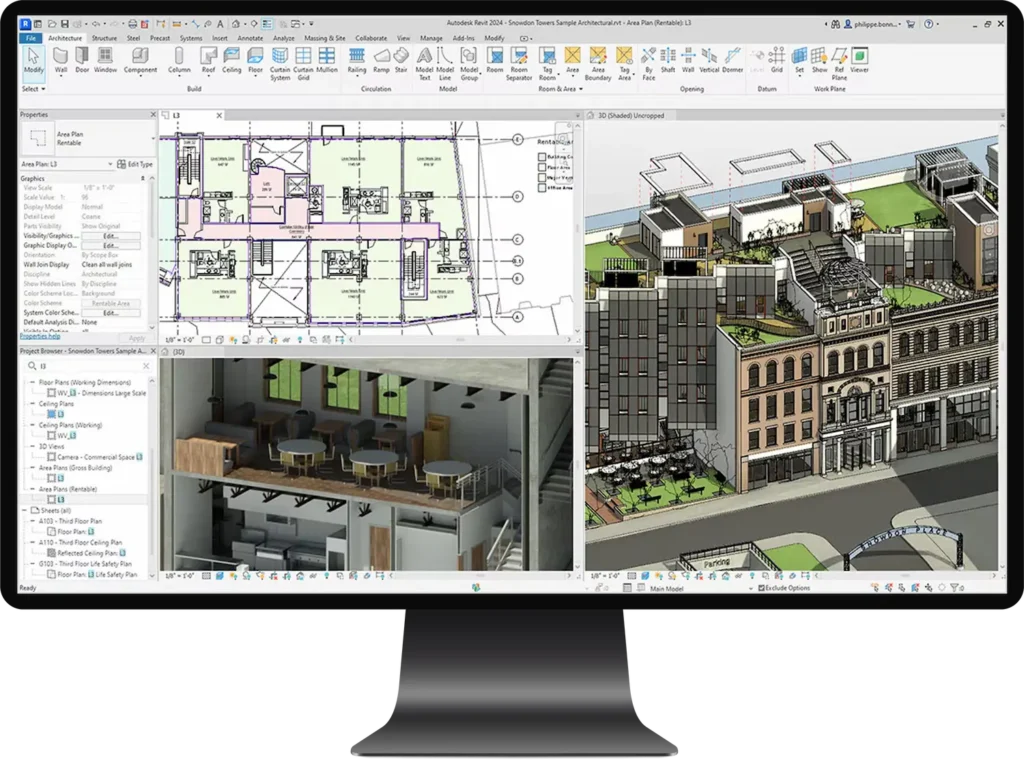Viewport: 1024px width, 760px height.
Task: Toggle the Exclude Options checkbox in status bar
Action: click(x=761, y=588)
